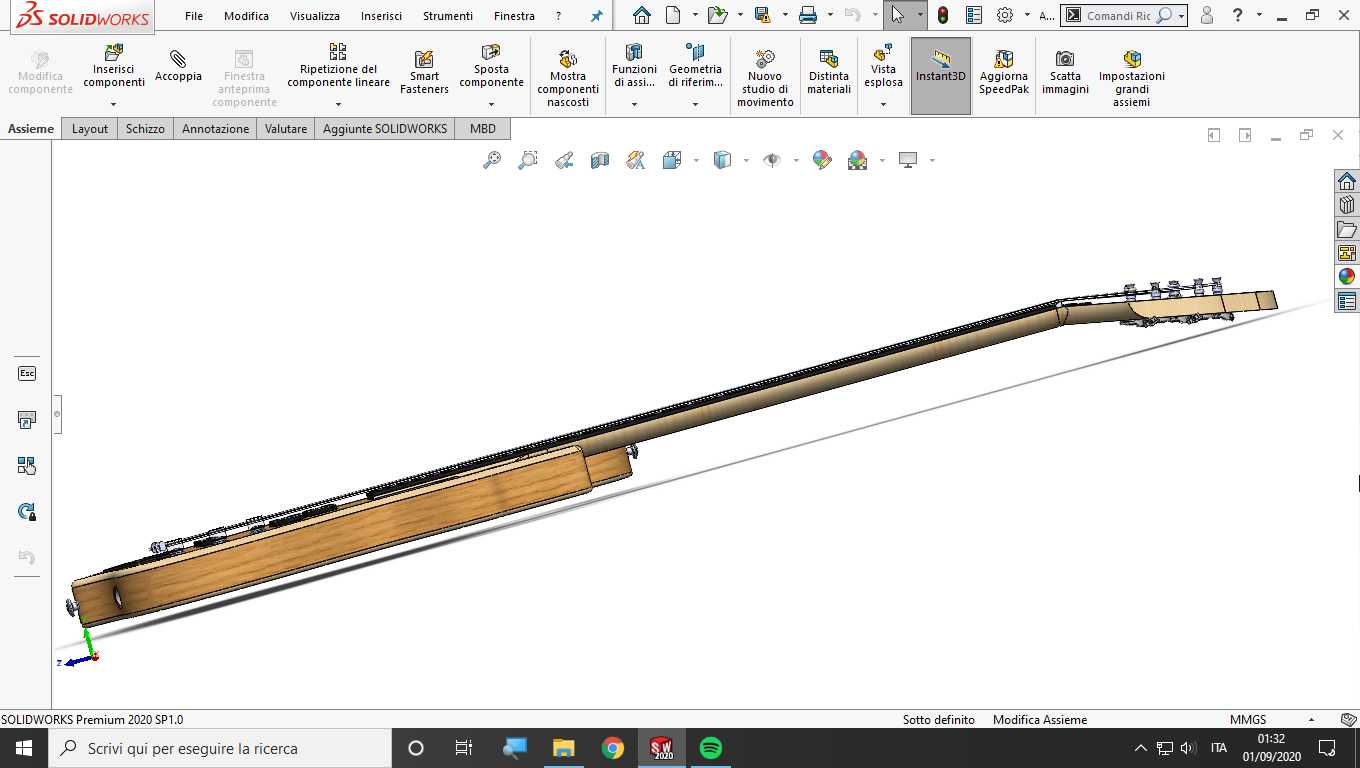
Task: Toggle the Select cursor tool
Action: click(x=897, y=15)
